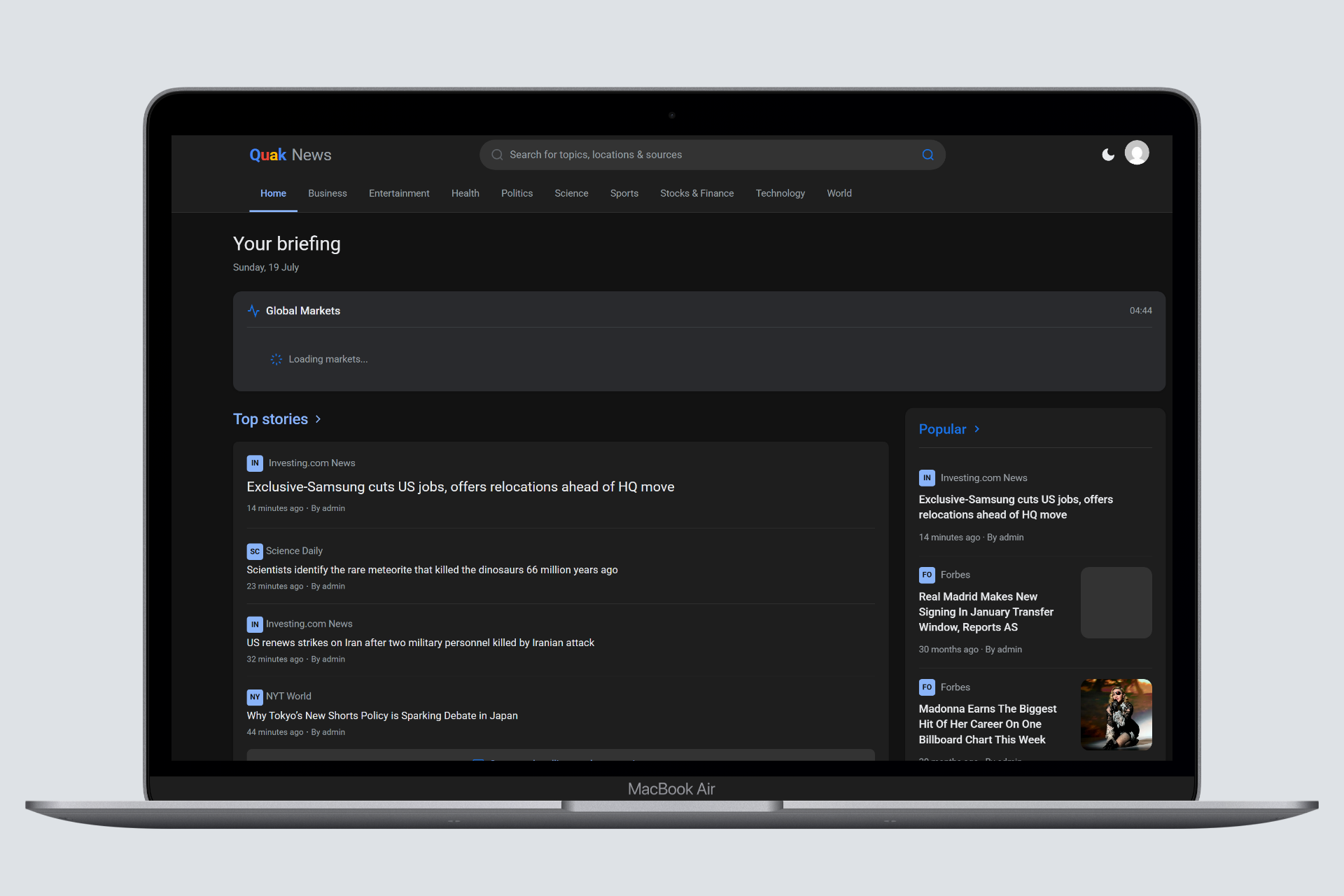Screen dimensions: 1344x896
Task: Click Real Madrid article placeholder thumbnail
Action: click(x=1116, y=603)
